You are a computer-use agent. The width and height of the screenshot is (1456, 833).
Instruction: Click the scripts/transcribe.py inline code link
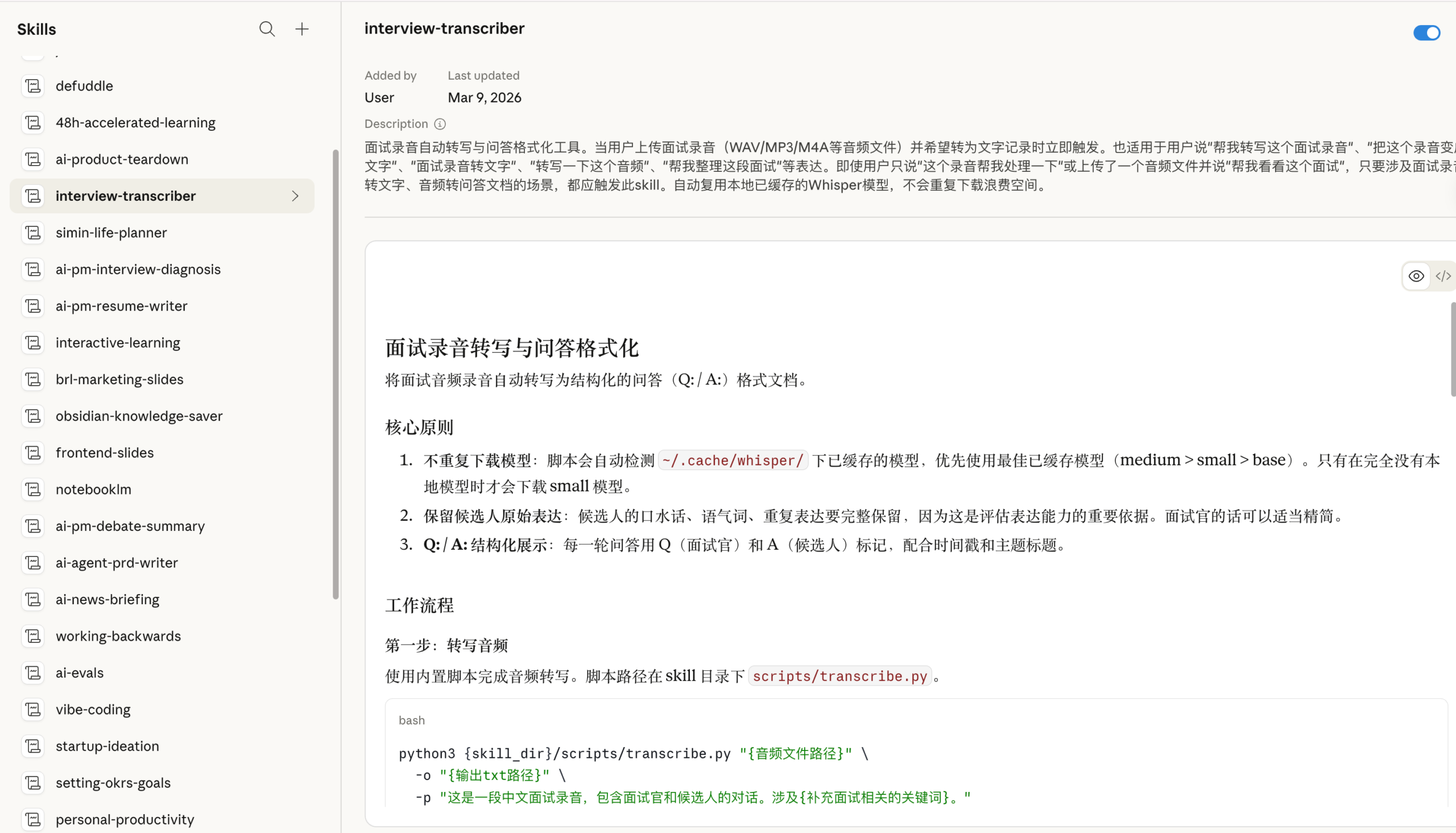click(x=839, y=676)
